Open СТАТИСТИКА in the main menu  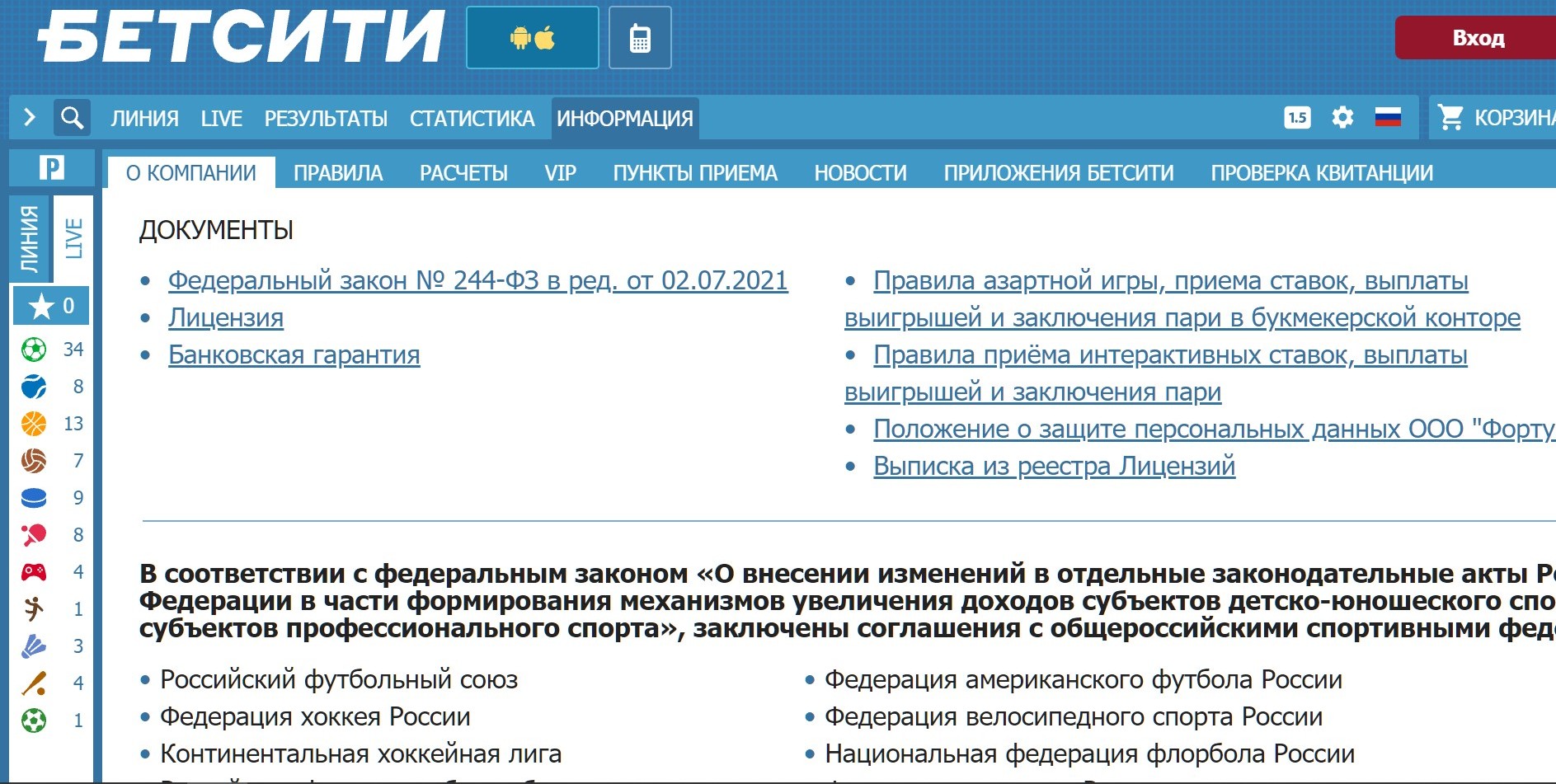pyautogui.click(x=472, y=119)
